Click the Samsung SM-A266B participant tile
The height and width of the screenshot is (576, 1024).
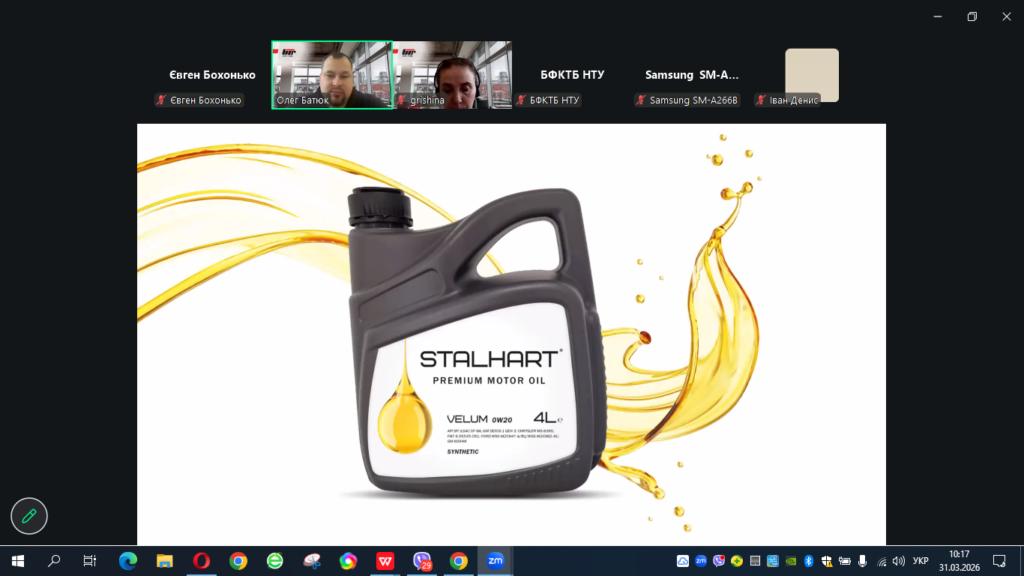point(691,75)
